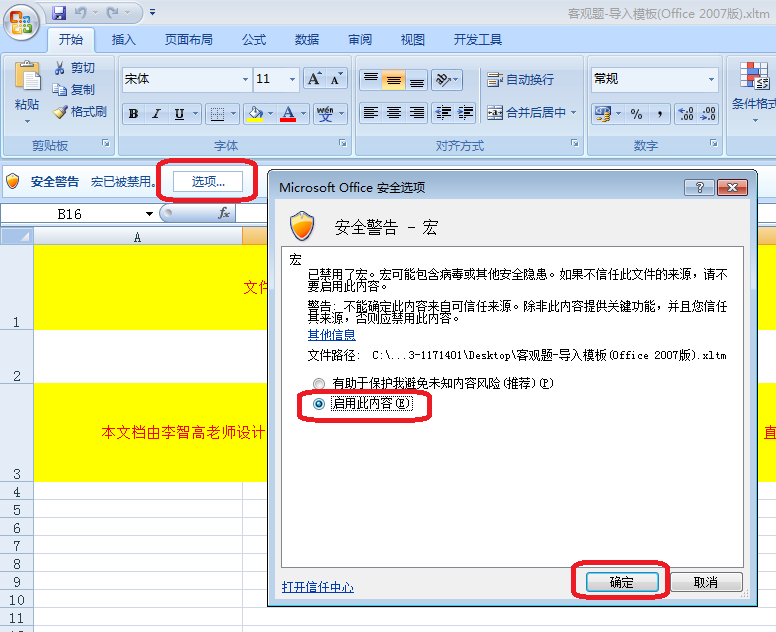The height and width of the screenshot is (632, 776).
Task: Open the 剪贴板 group dialog launcher
Action: point(105,143)
